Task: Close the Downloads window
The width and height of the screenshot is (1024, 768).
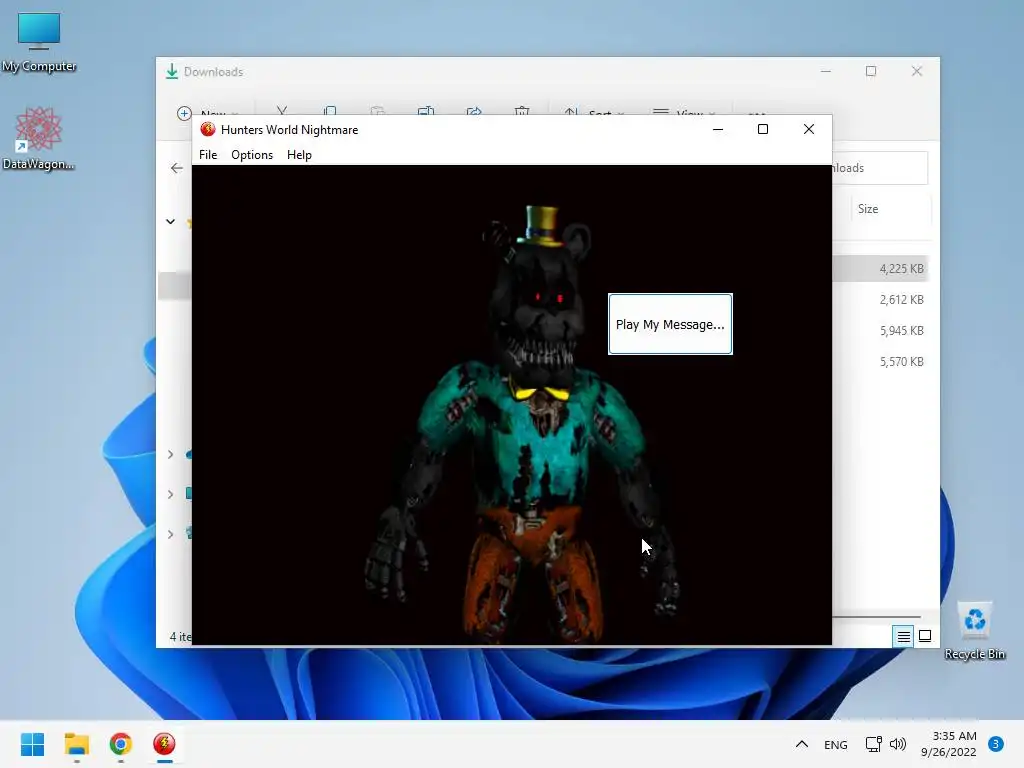Action: (x=917, y=71)
